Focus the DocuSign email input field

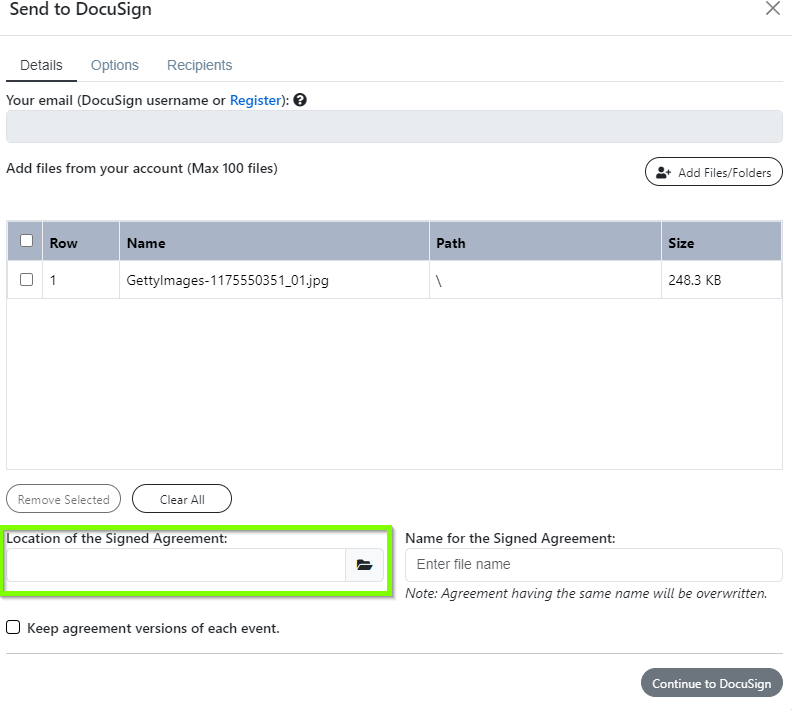(394, 127)
